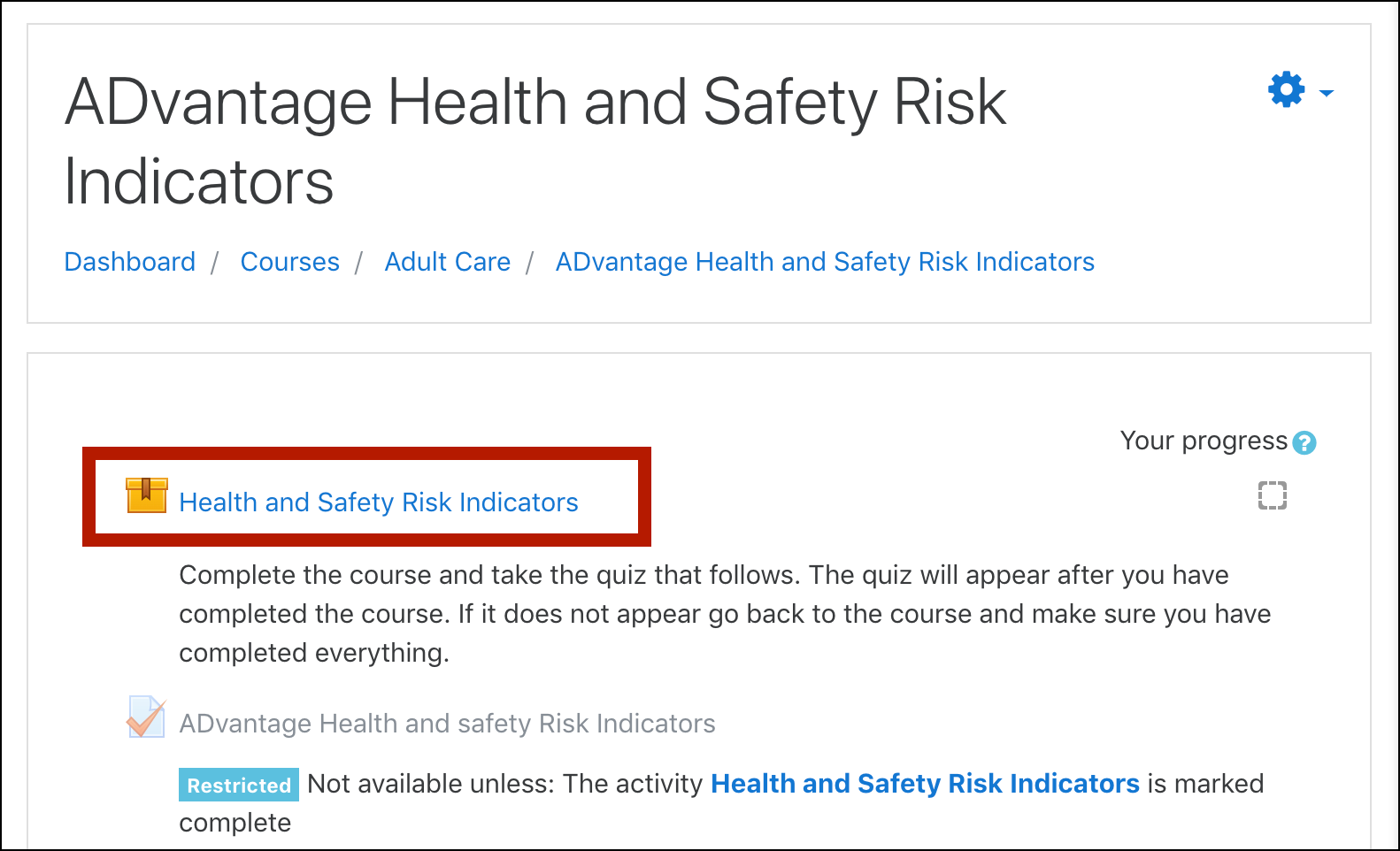Open the course settings gear icon
Viewport: 1400px width, 851px height.
(1286, 90)
